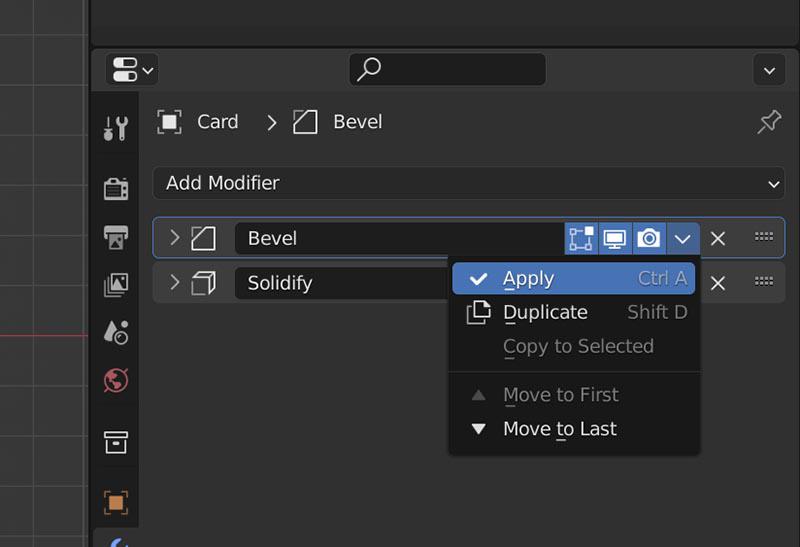Remove the Solidify modifier
This screenshot has width=800, height=547.
pyautogui.click(x=718, y=283)
